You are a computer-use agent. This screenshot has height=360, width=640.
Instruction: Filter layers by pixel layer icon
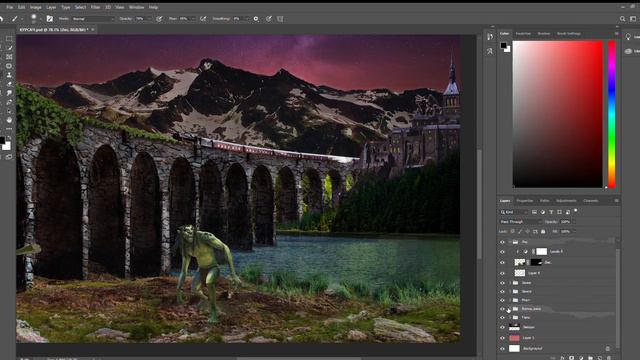[x=534, y=212]
